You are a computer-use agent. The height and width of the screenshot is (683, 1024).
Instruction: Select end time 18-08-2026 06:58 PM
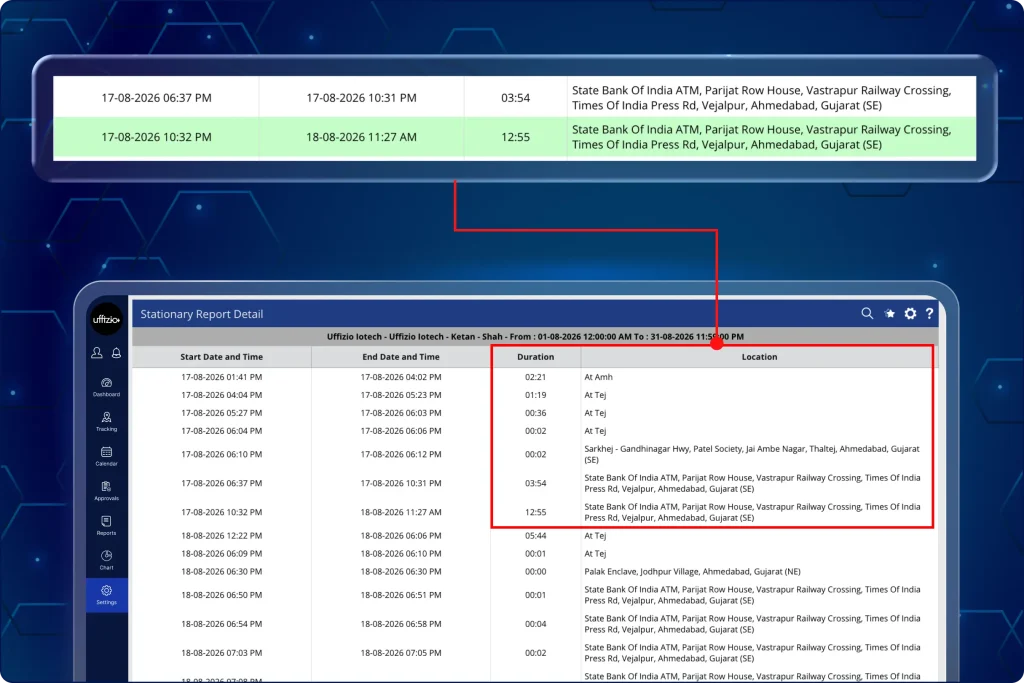tap(401, 624)
